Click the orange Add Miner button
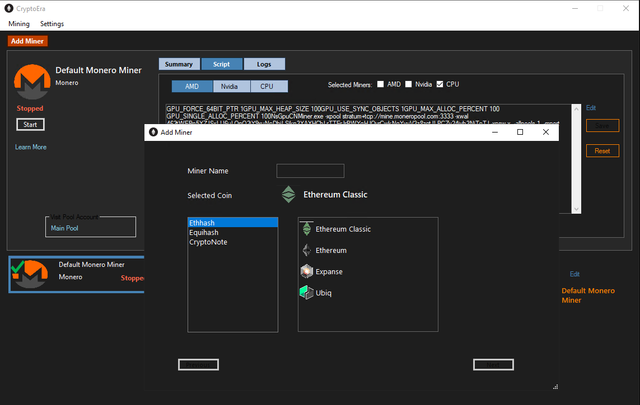The height and width of the screenshot is (405, 640). point(27,41)
